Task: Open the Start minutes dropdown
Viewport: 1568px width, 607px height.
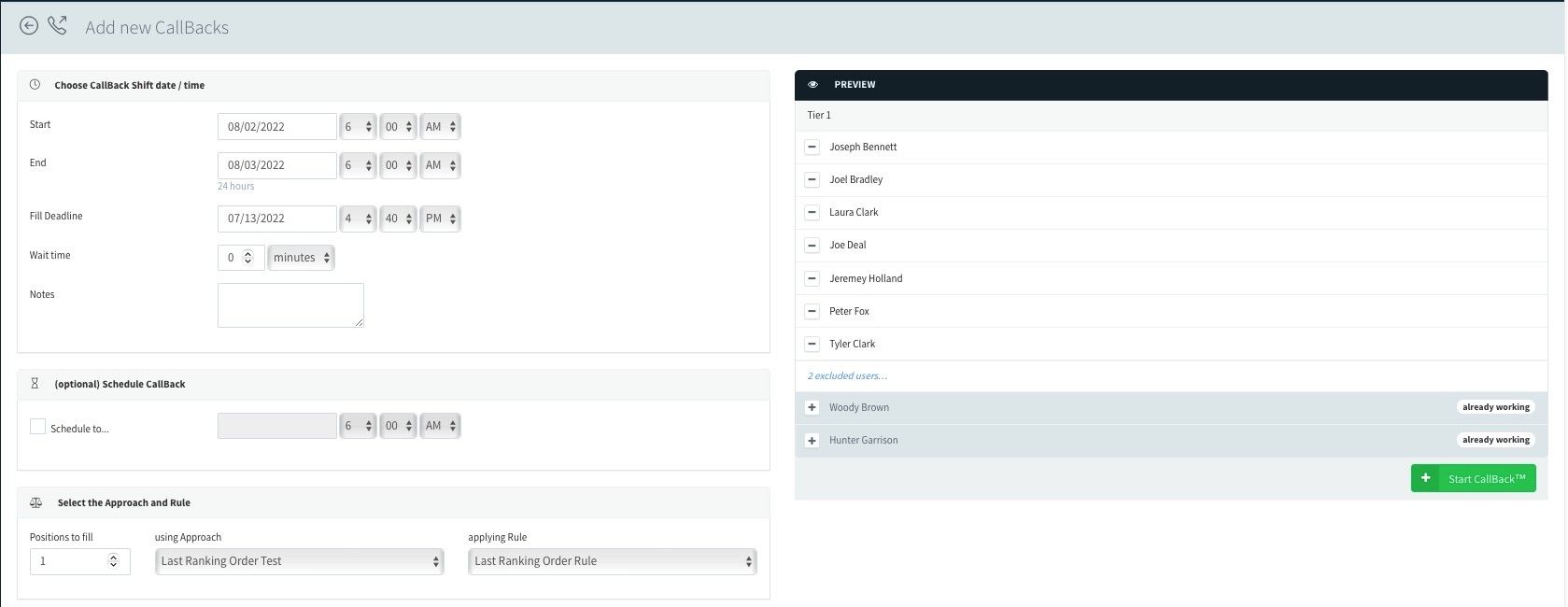Action: point(398,127)
